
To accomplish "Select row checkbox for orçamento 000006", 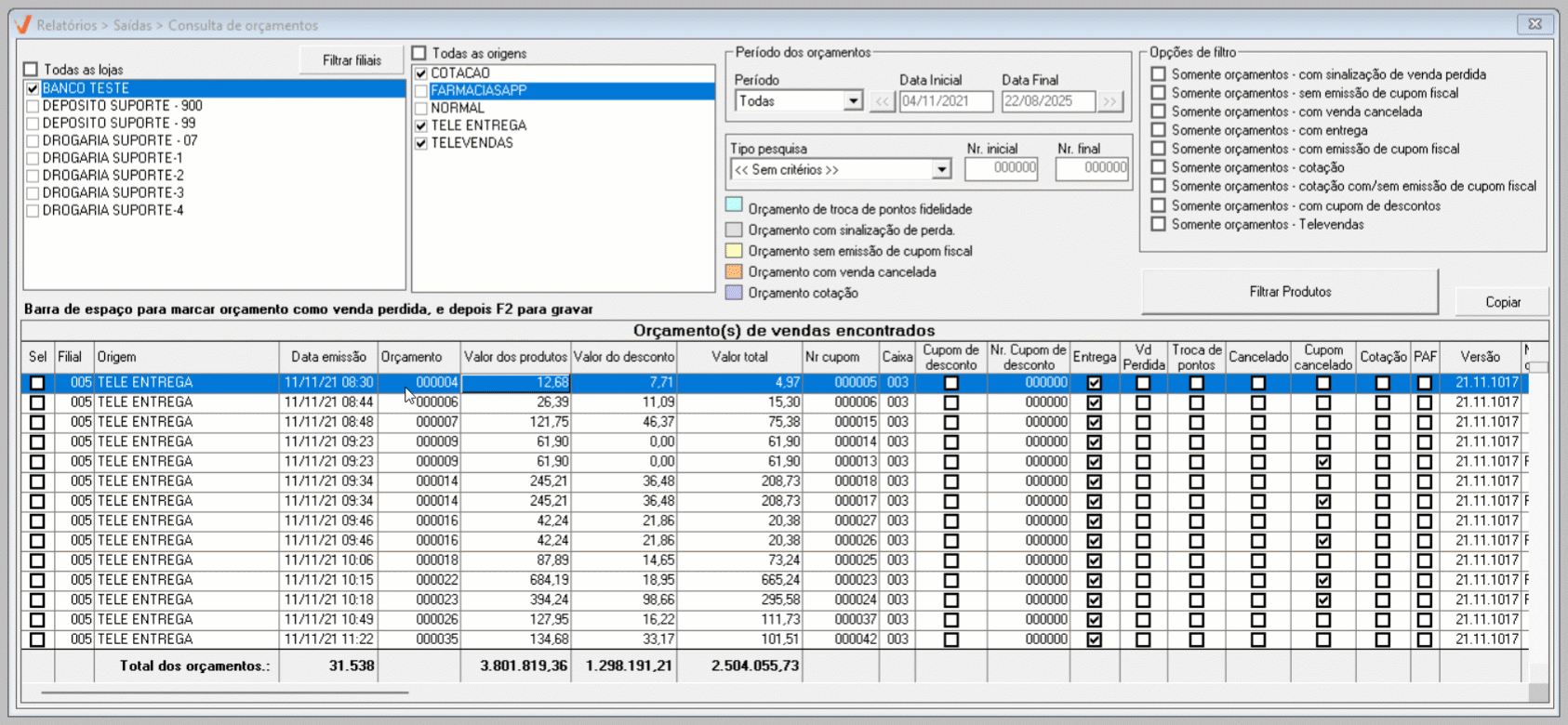I will point(37,402).
